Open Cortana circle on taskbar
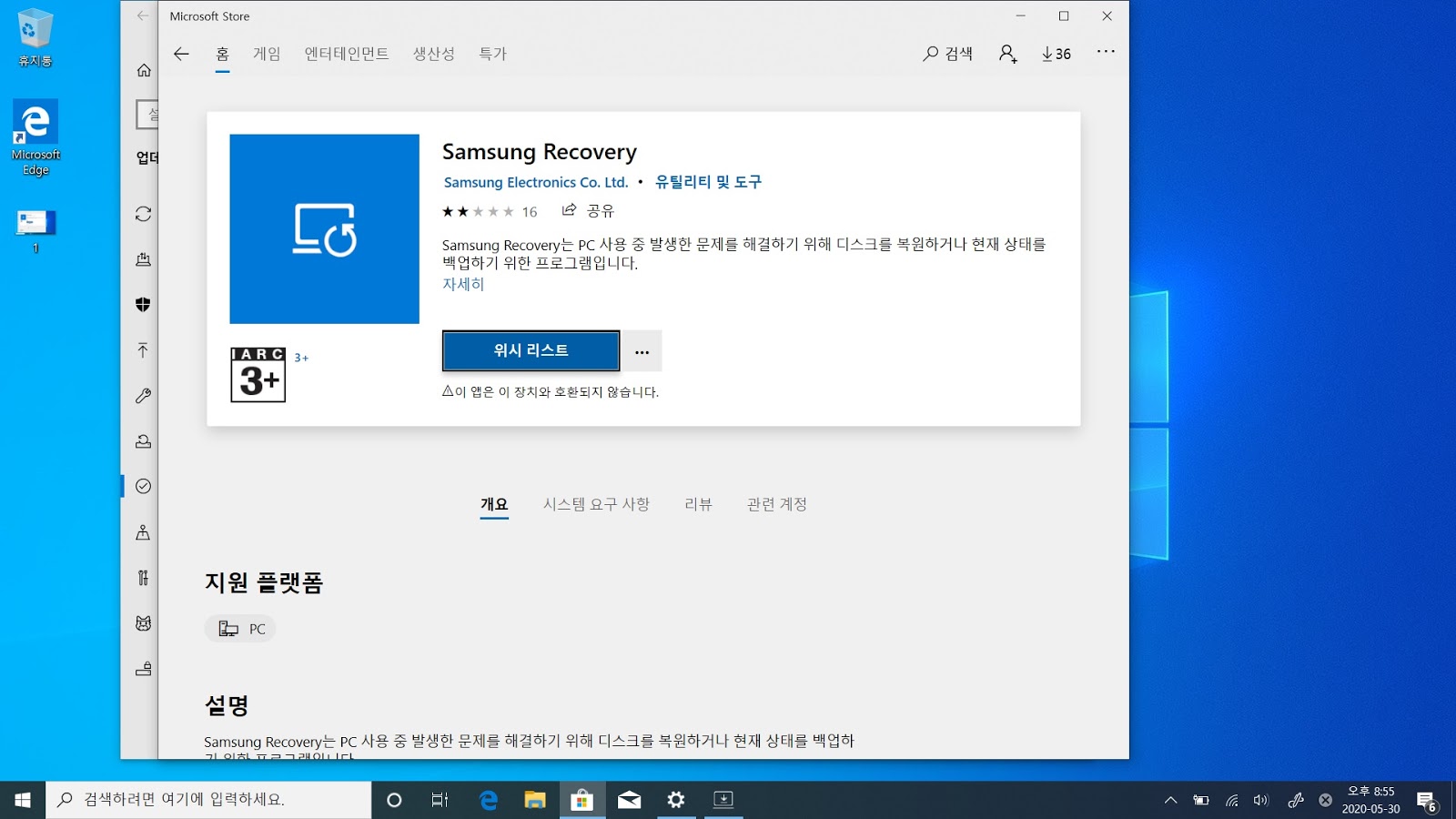The width and height of the screenshot is (1456, 819). (394, 800)
